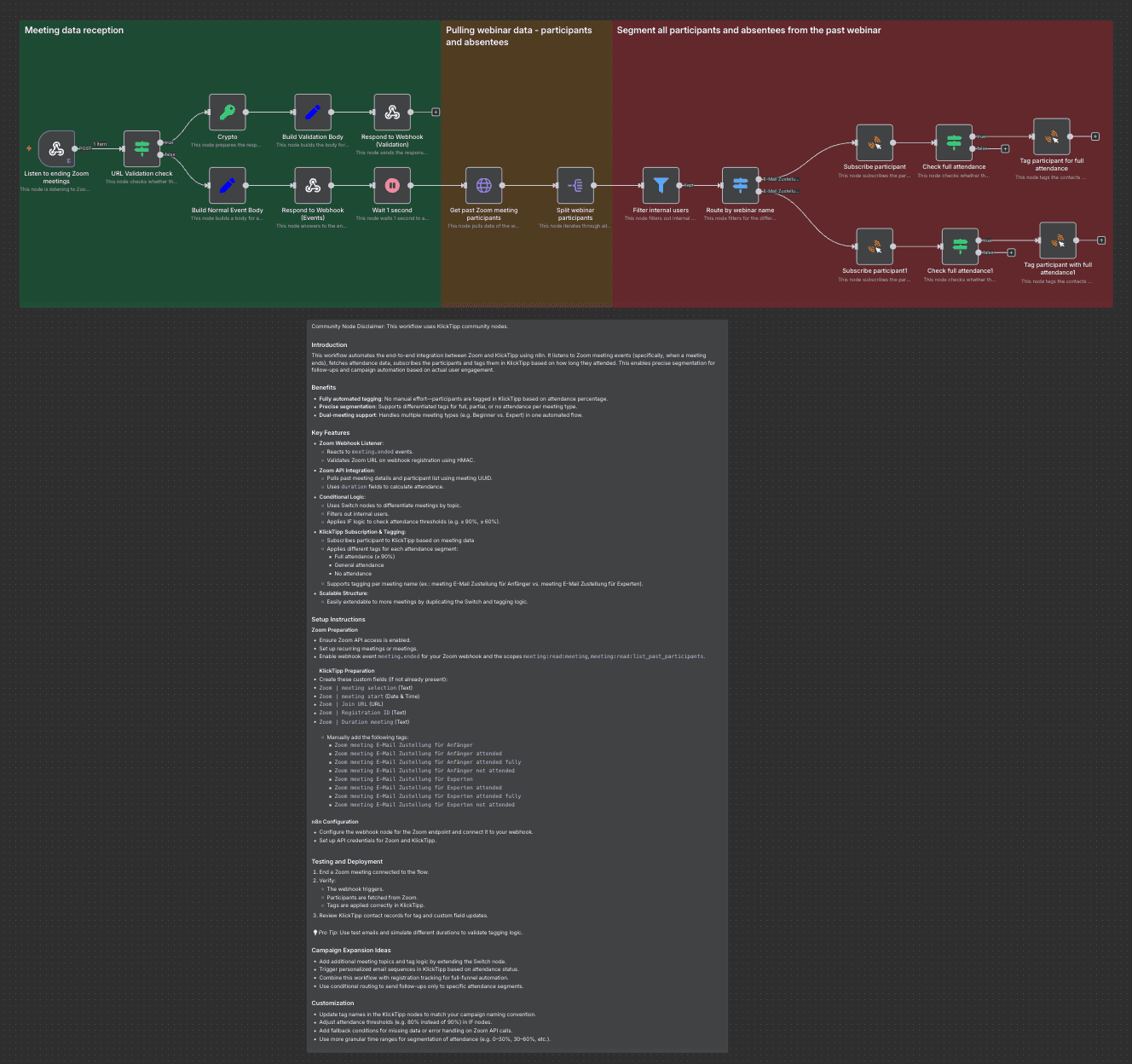1132x1064 pixels.
Task: Select the Meeting data reception sticky note title
Action: (x=74, y=31)
